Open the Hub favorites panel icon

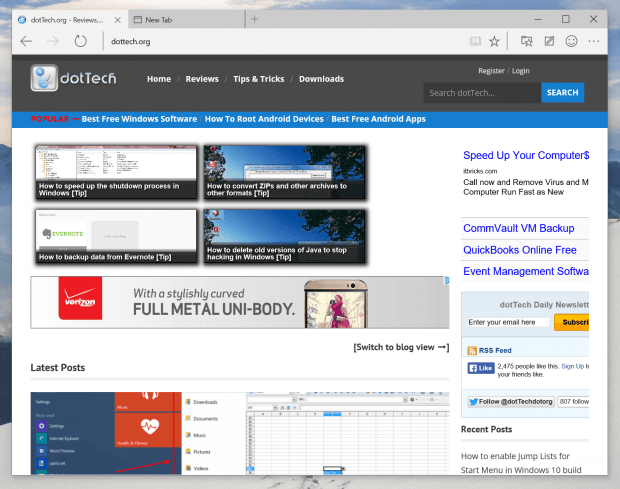(527, 41)
